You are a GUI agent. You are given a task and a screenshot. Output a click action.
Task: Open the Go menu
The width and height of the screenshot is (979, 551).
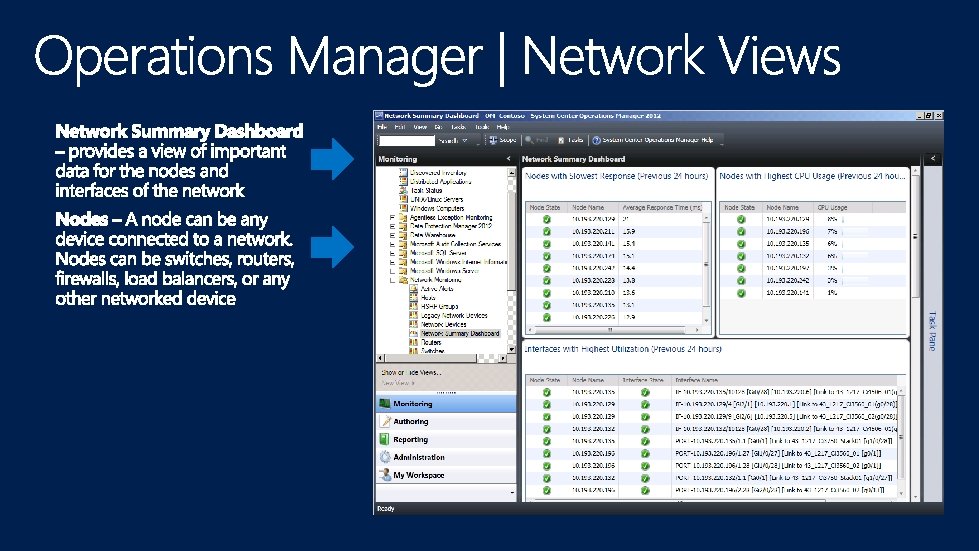(x=438, y=127)
